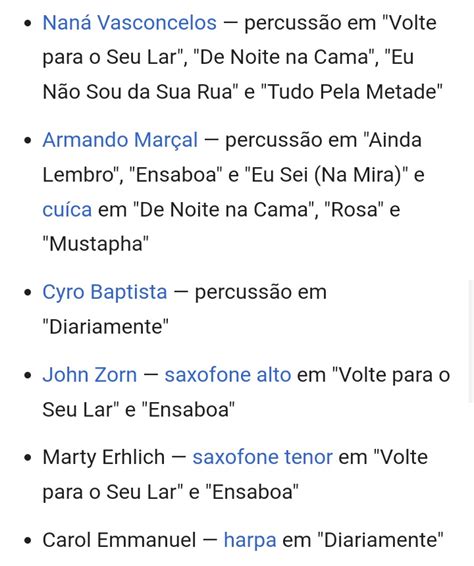Follow the saxofone tenor link
The height and width of the screenshot is (566, 474).
pos(262,457)
